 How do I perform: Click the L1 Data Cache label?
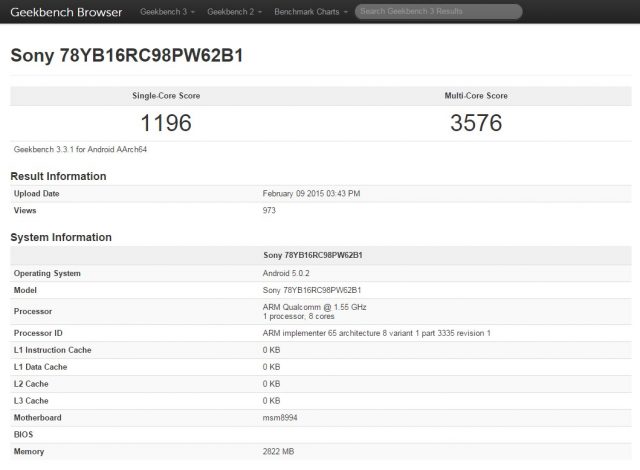click(x=40, y=367)
